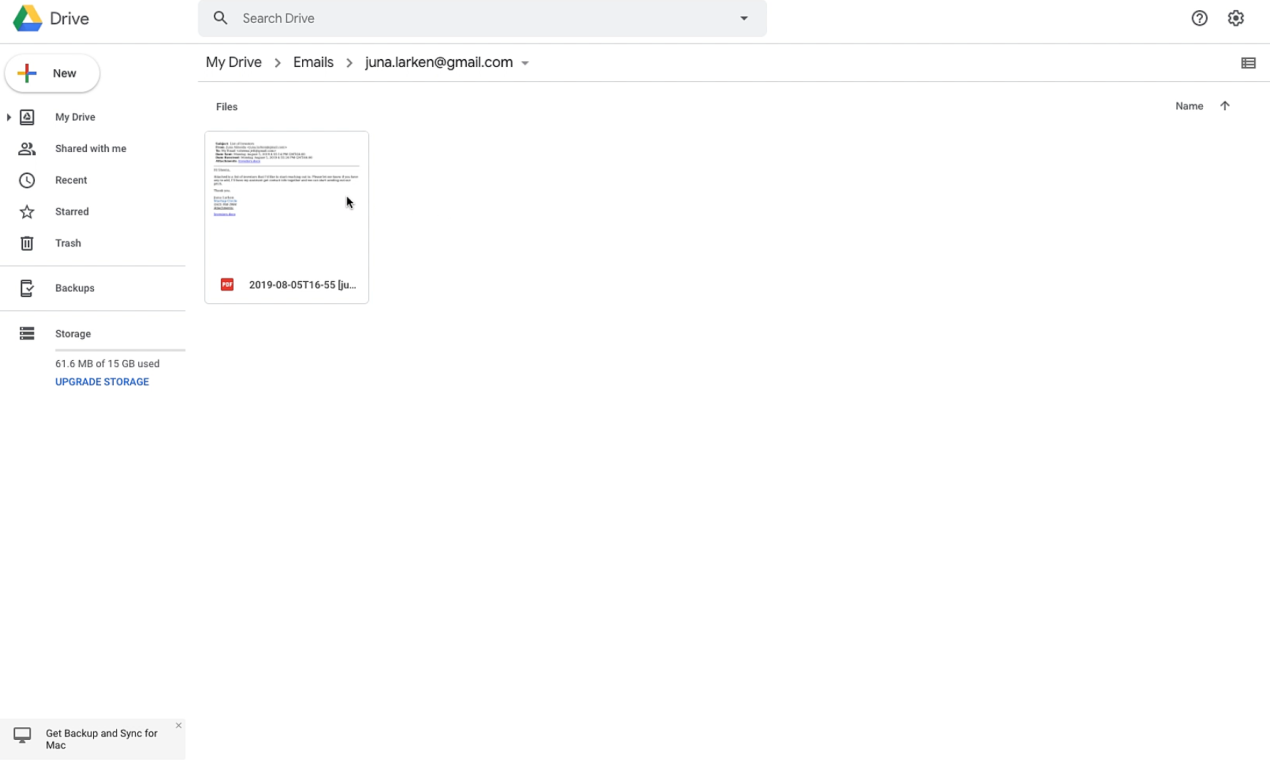The width and height of the screenshot is (1270, 760).
Task: Reverse sort order with Name arrow
Action: coord(1225,105)
